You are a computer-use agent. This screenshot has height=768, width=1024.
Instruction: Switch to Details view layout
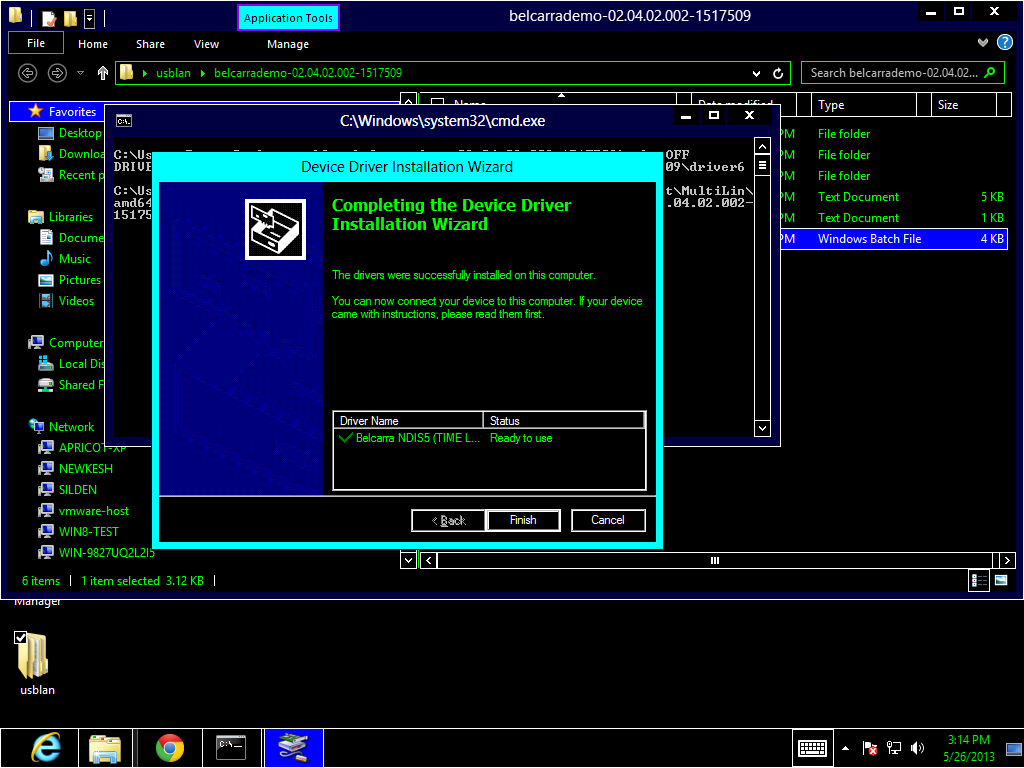pos(979,581)
